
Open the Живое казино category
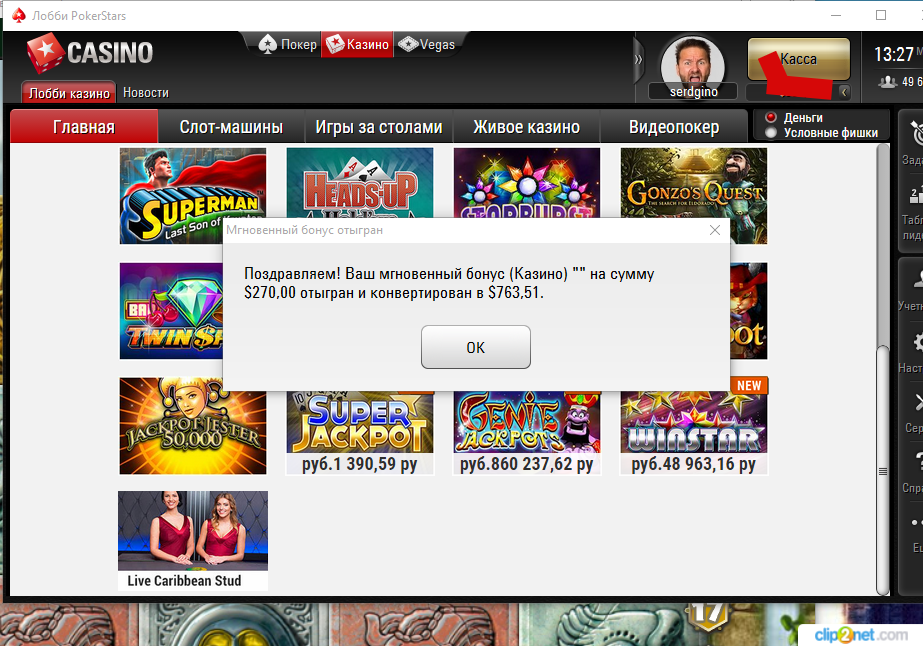coord(526,127)
